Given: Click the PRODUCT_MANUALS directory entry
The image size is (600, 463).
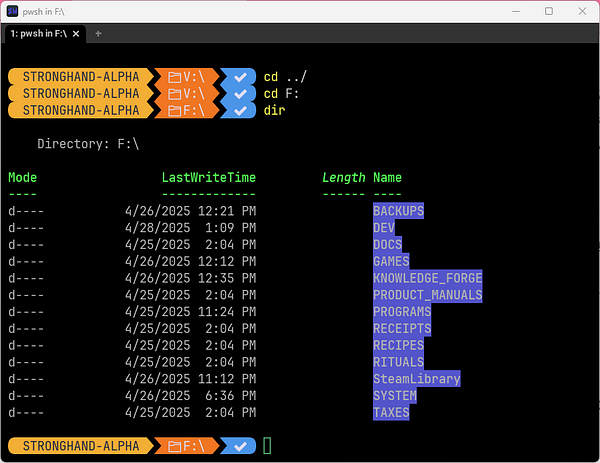Looking at the screenshot, I should (x=427, y=295).
